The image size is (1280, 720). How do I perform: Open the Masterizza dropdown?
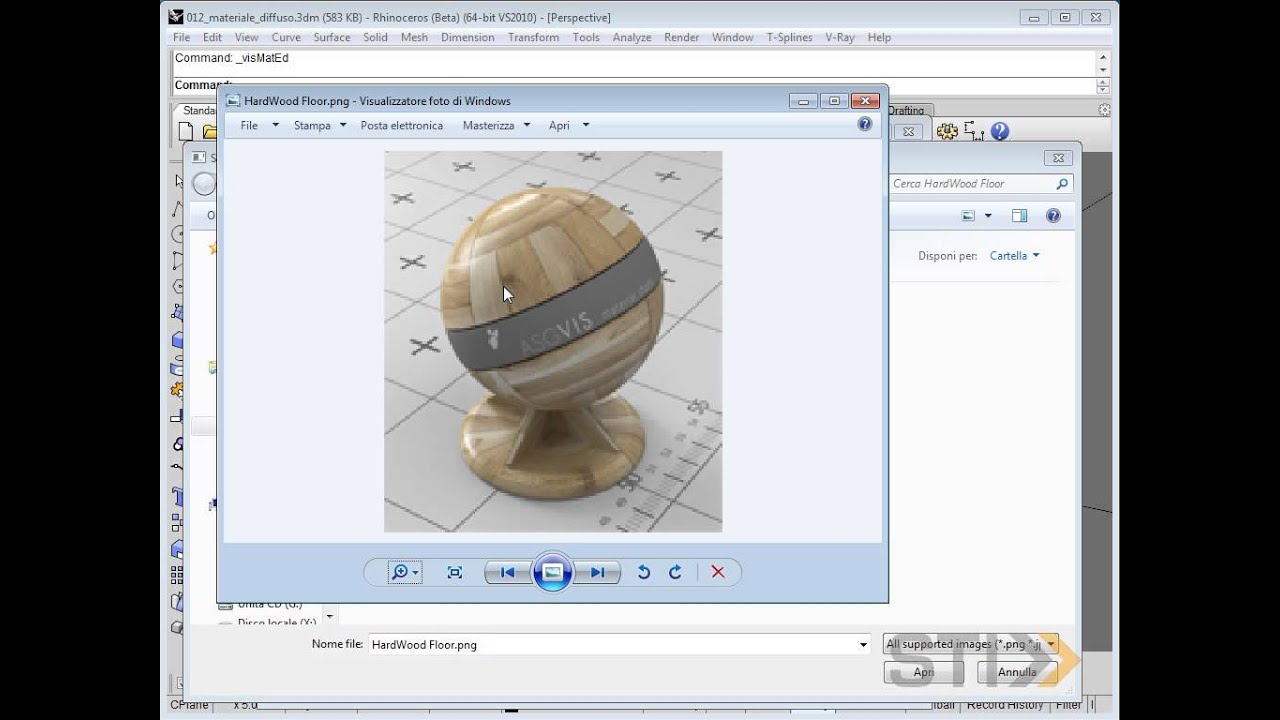pos(496,125)
